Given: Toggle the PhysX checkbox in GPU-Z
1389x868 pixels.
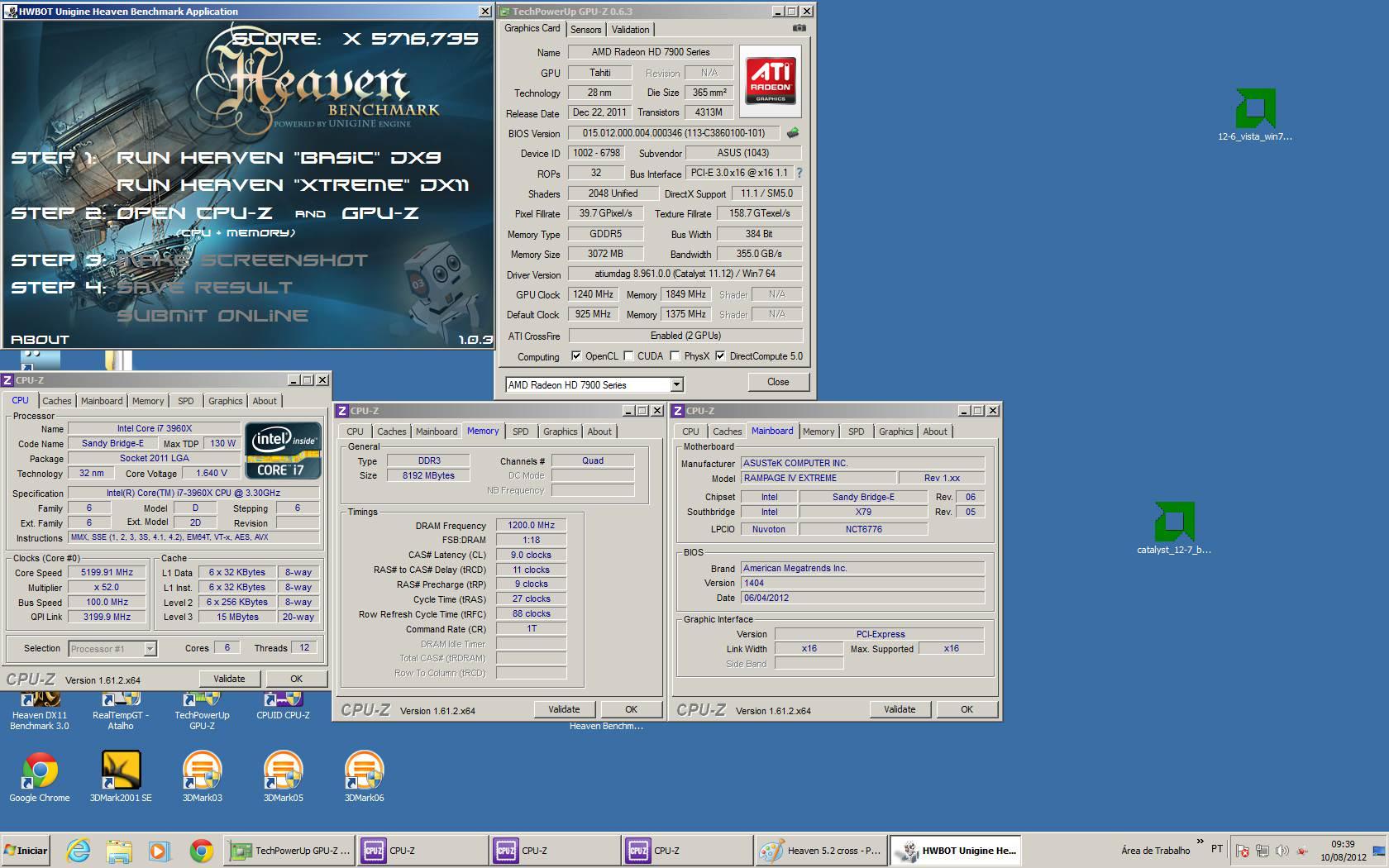Looking at the screenshot, I should [x=675, y=356].
